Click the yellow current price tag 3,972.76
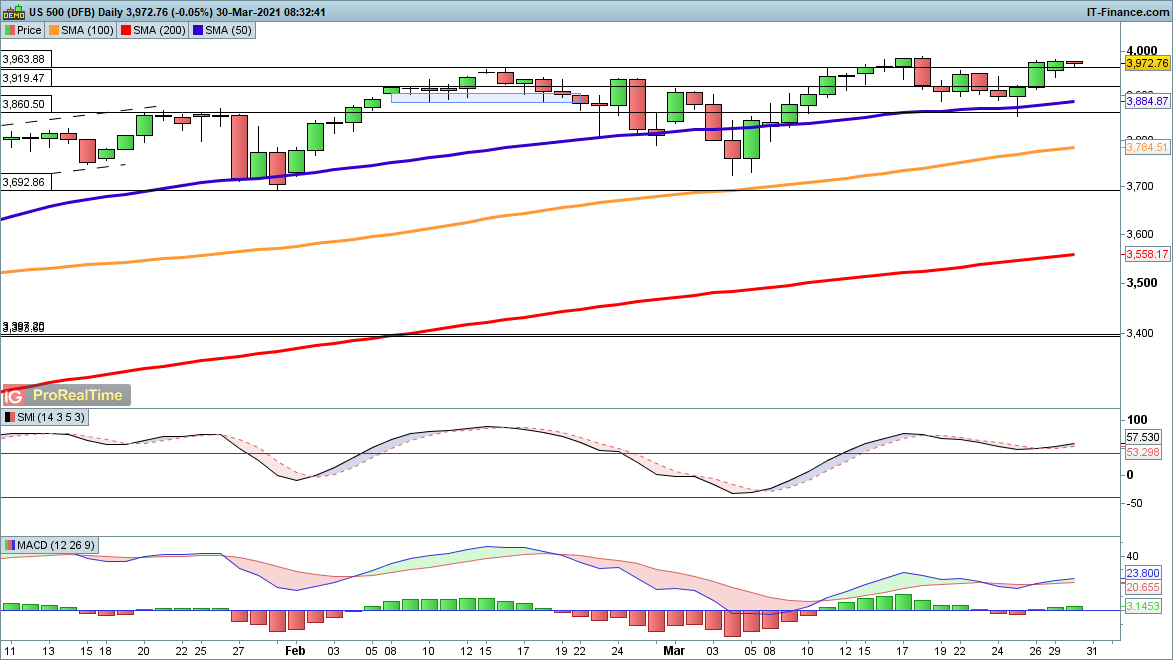Viewport: 1173px width, 660px height. 1147,63
